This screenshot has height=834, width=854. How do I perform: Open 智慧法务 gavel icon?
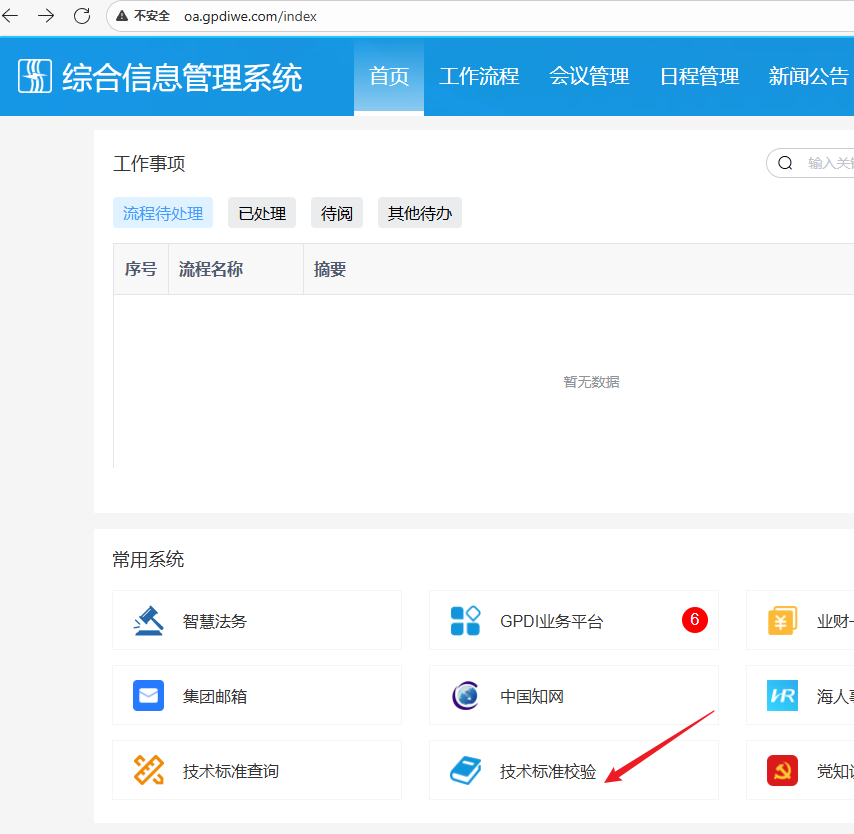point(149,621)
